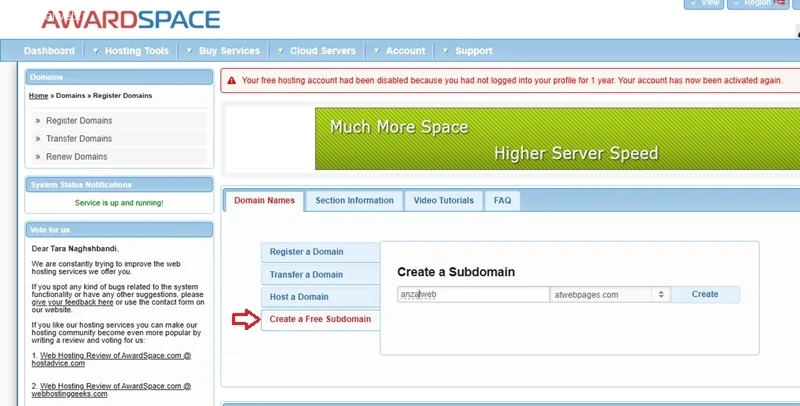Switch to the FAQ tab
This screenshot has width=800, height=406.
502,200
